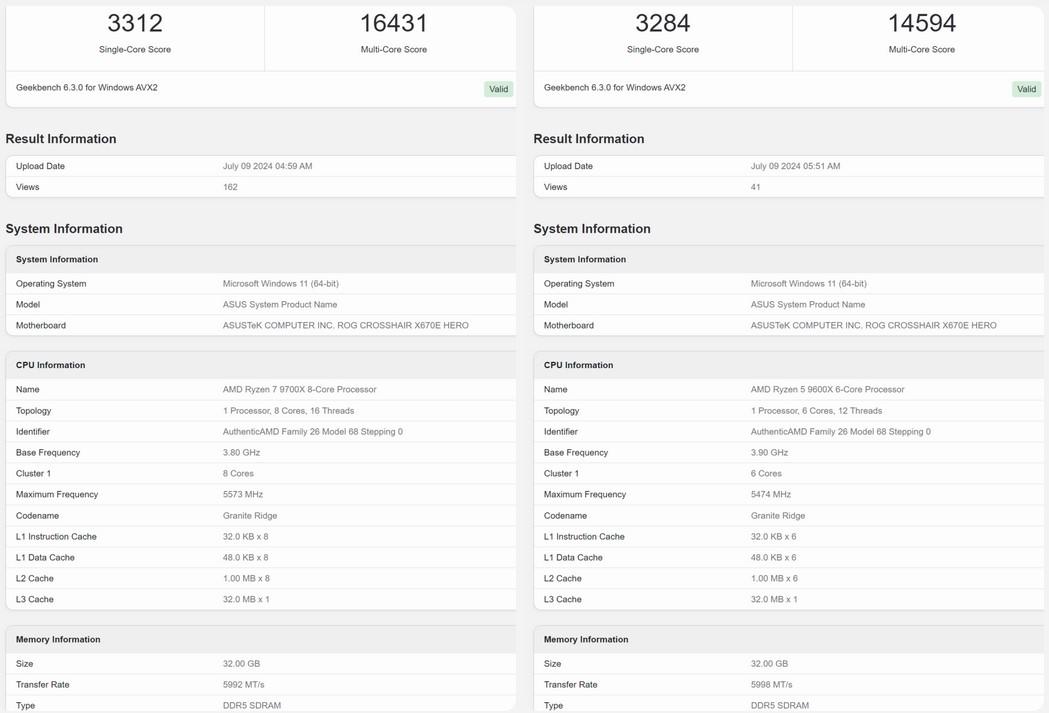Click the 16431 multi-core score

(x=394, y=23)
